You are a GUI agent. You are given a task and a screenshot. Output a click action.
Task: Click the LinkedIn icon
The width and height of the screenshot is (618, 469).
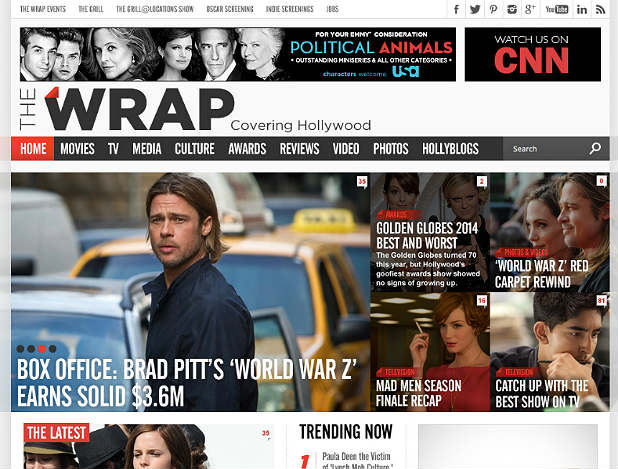coord(582,9)
